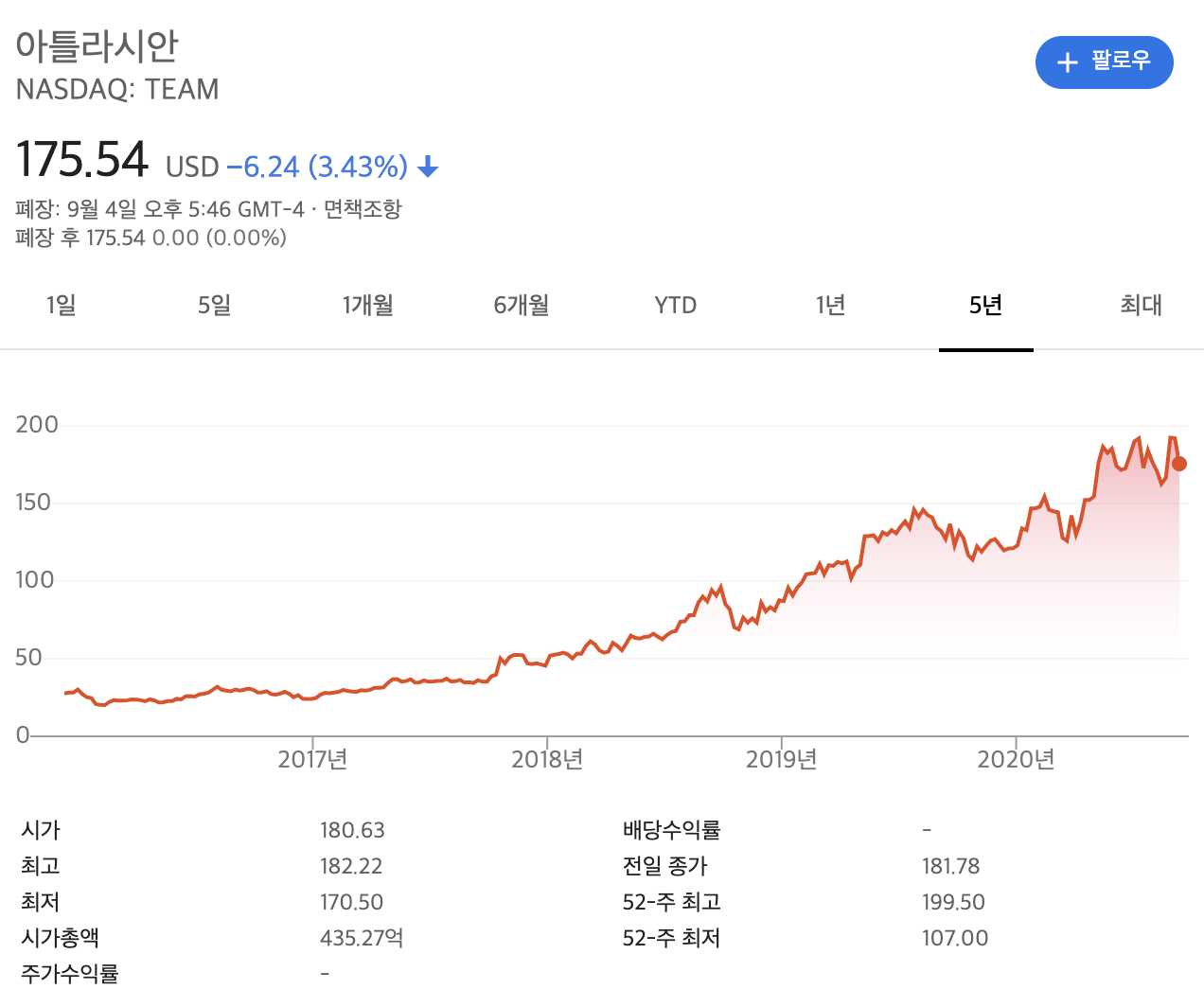Click the 2020년 label on the chart axis
The image size is (1204, 1007).
[x=1016, y=759]
